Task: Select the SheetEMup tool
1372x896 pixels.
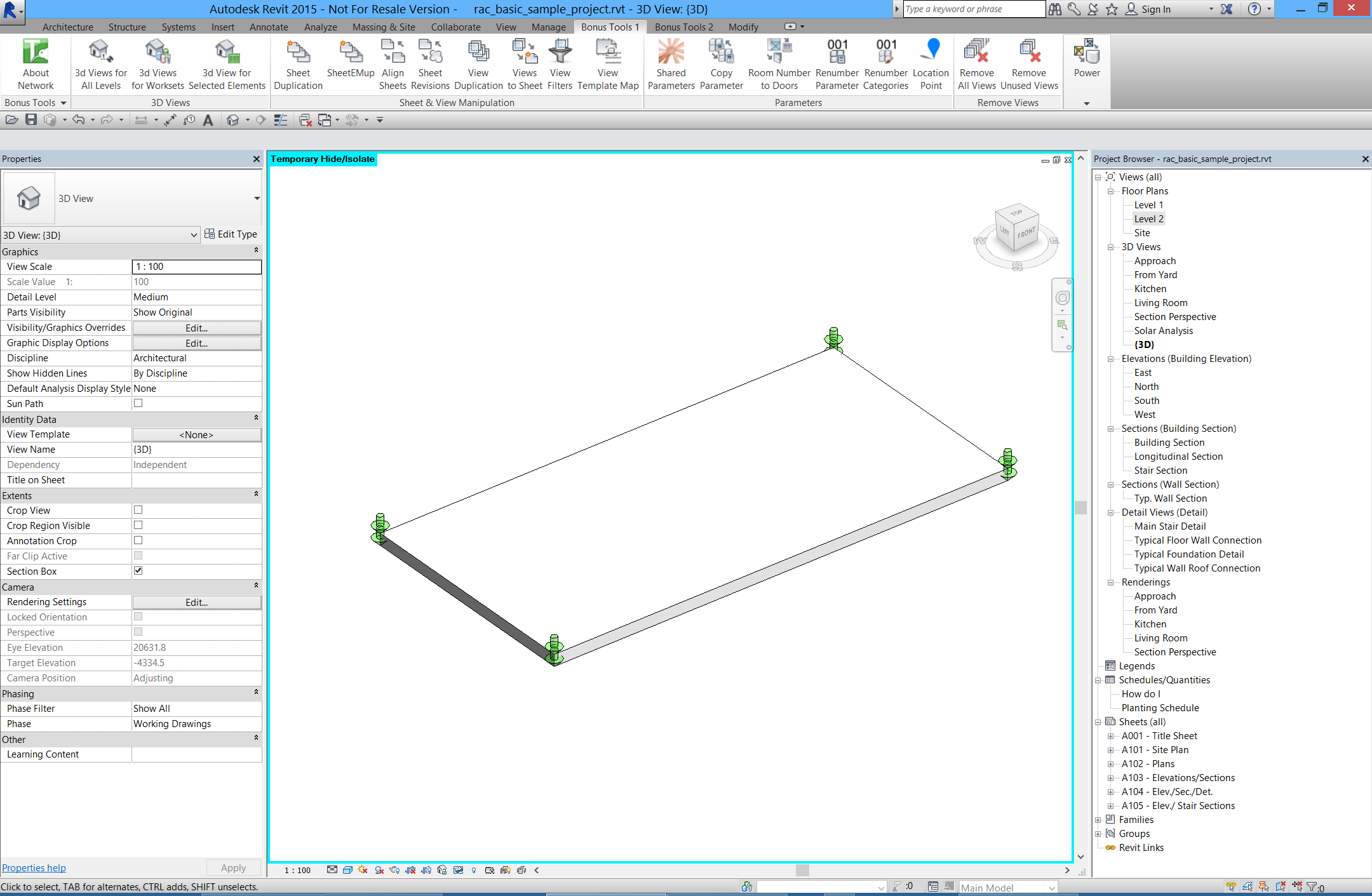Action: click(351, 64)
